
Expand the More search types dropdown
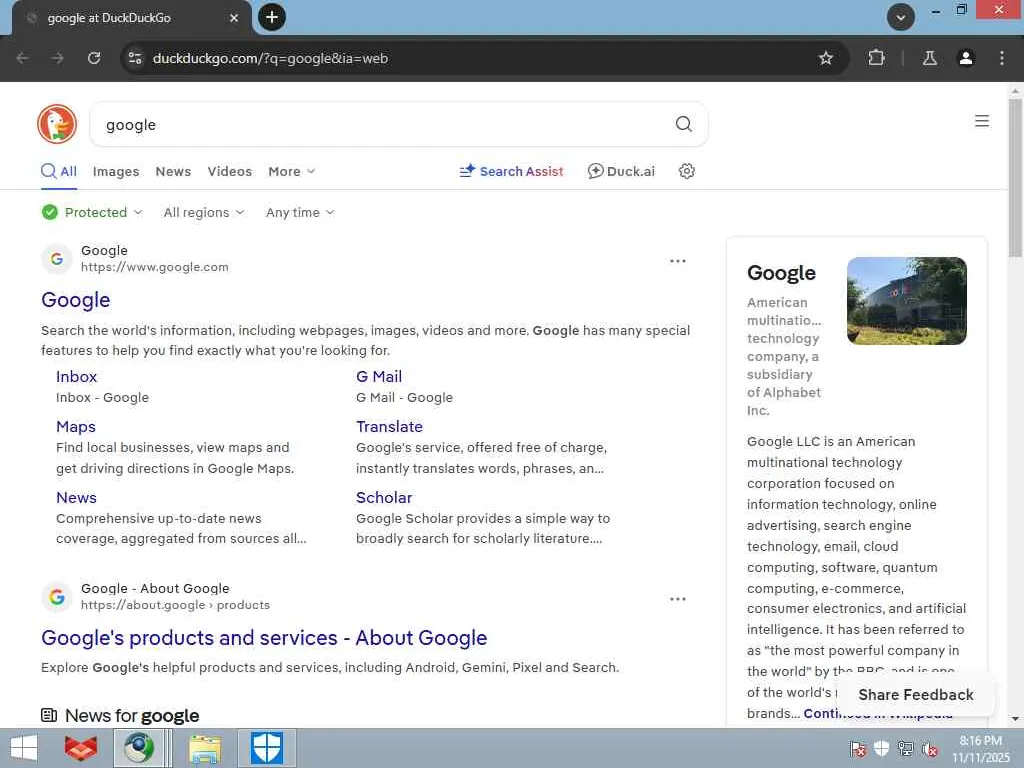click(x=291, y=171)
